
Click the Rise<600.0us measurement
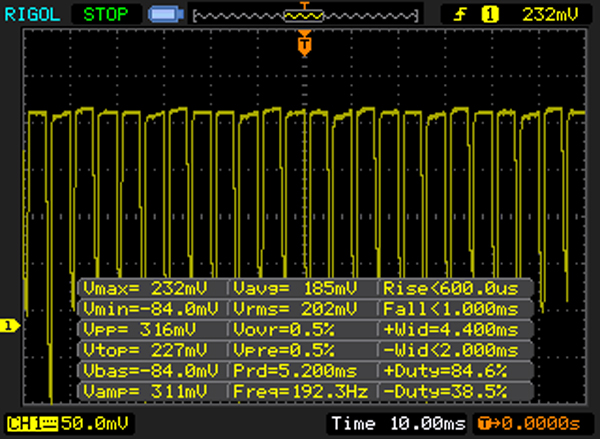point(451,288)
